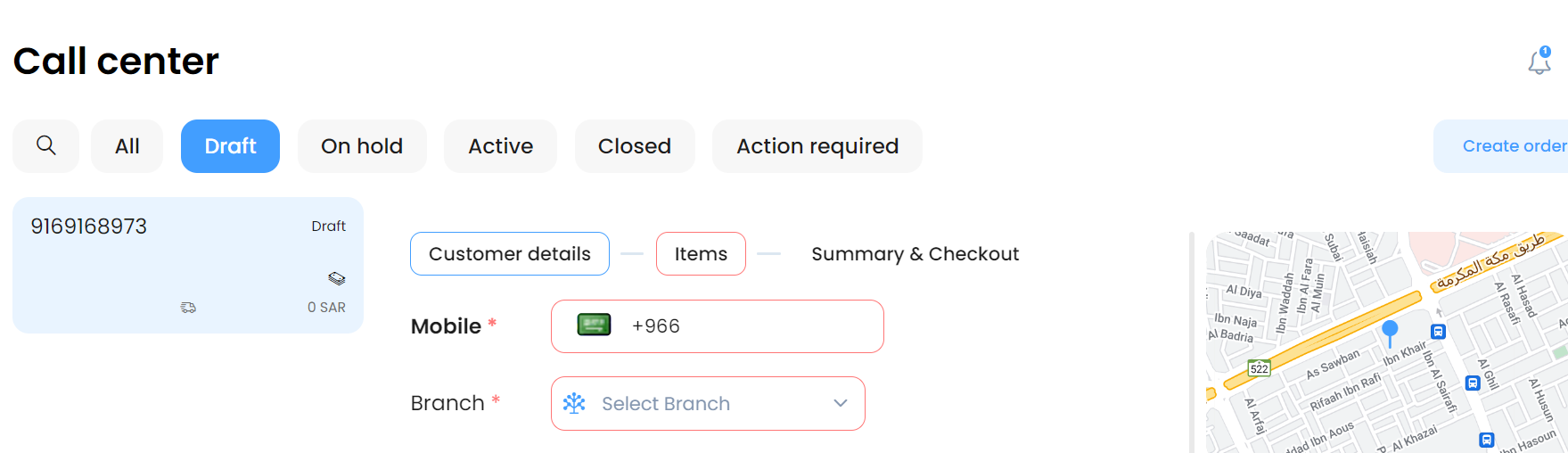1568x453 pixels.
Task: Switch to the All orders filter
Action: point(127,146)
